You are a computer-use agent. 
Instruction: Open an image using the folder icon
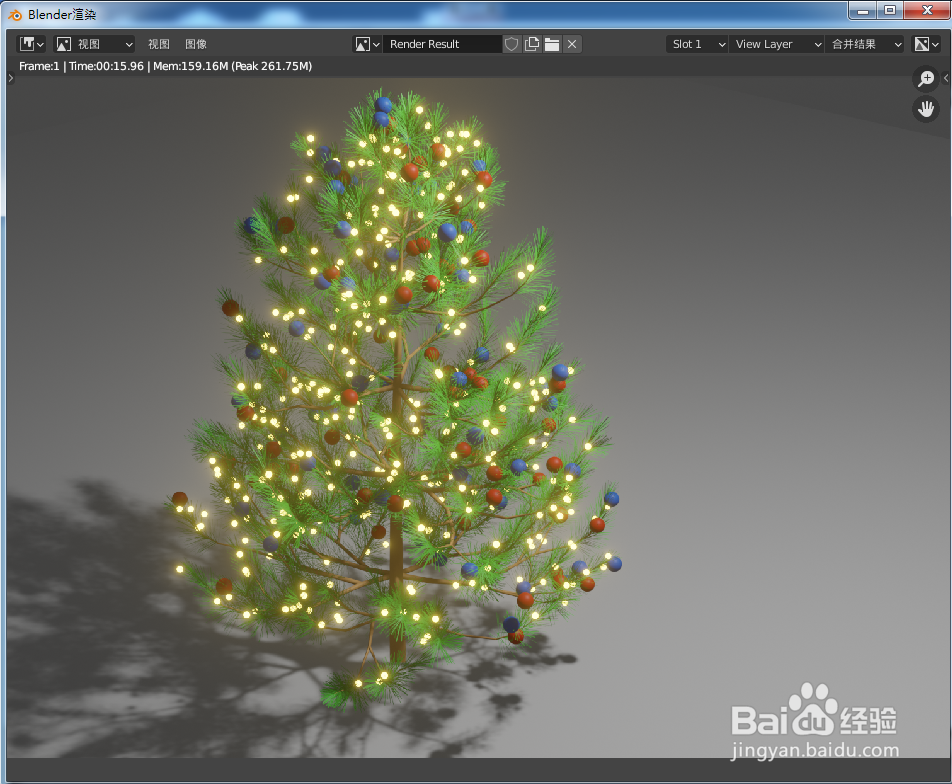[551, 43]
